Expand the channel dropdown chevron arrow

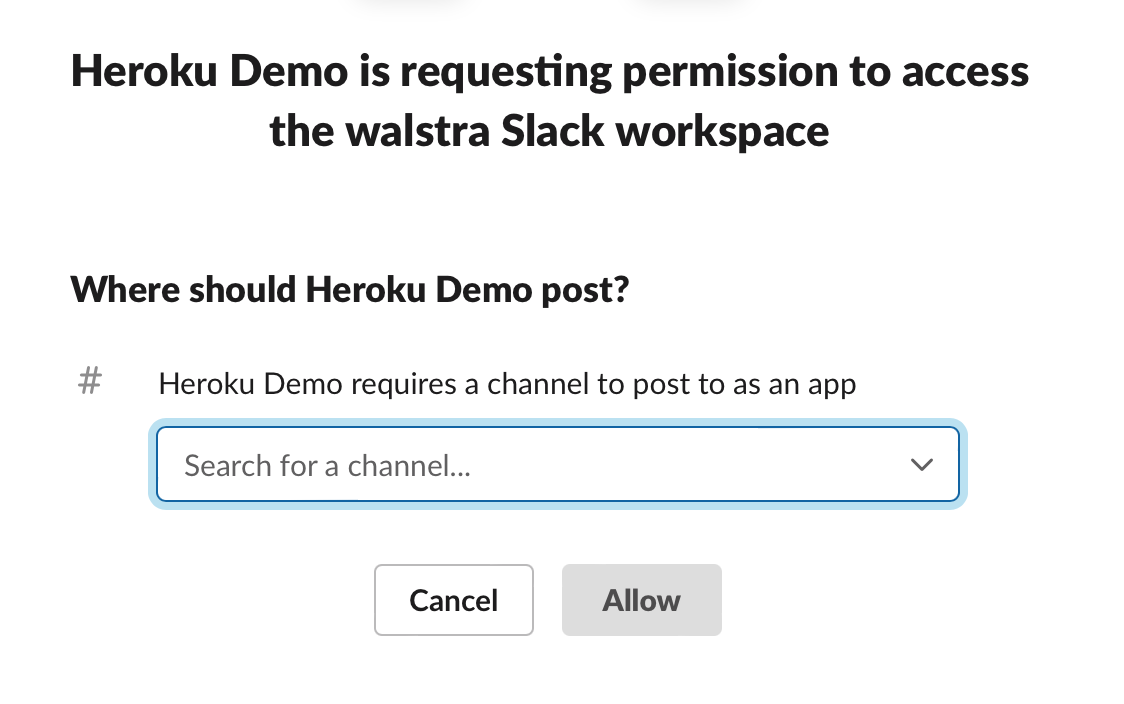coord(921,465)
